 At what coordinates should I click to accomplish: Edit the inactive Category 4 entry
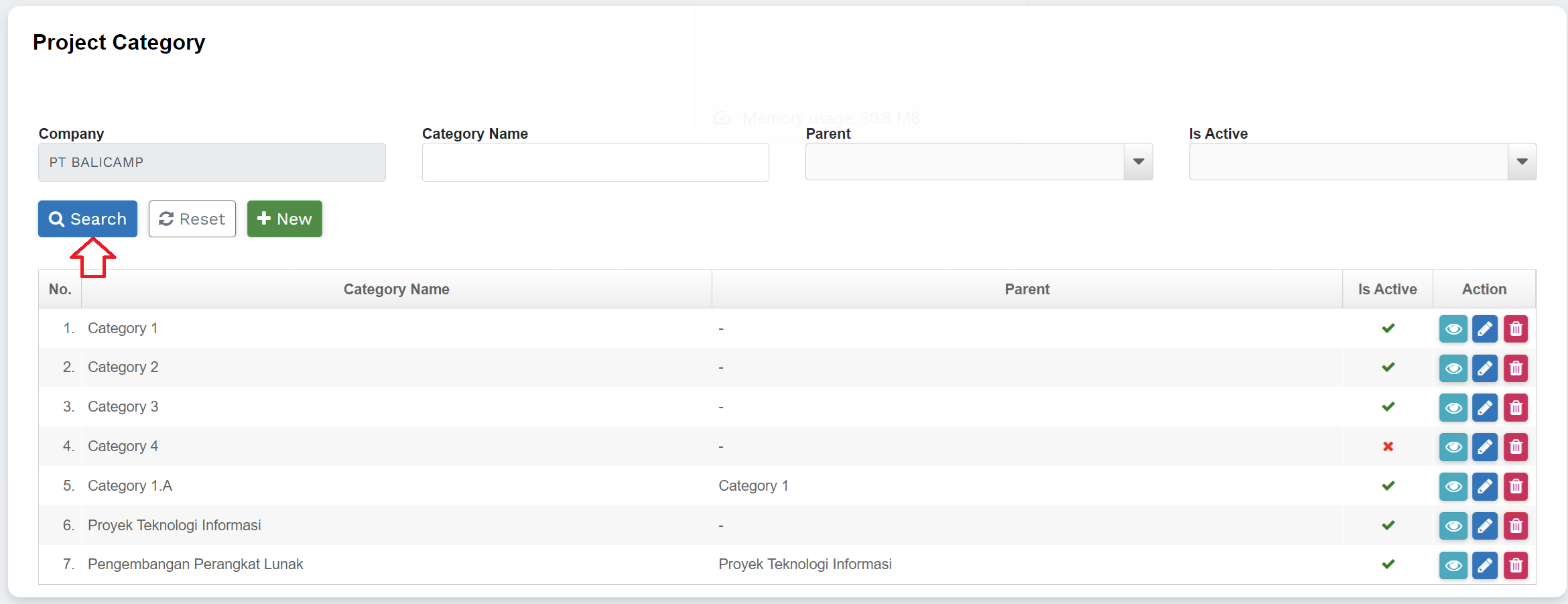pos(1484,447)
